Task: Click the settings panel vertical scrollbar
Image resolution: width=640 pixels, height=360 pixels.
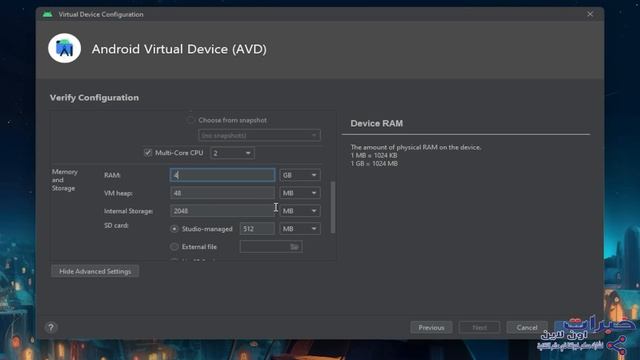Action: (333, 207)
